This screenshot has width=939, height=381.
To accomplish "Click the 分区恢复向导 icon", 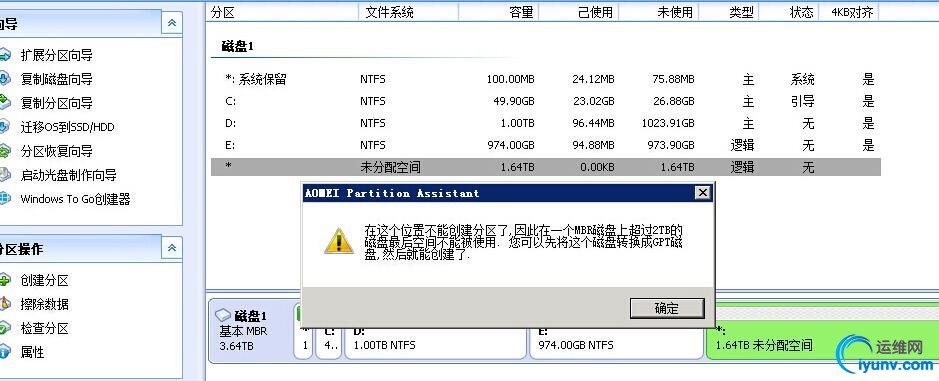I will point(5,151).
